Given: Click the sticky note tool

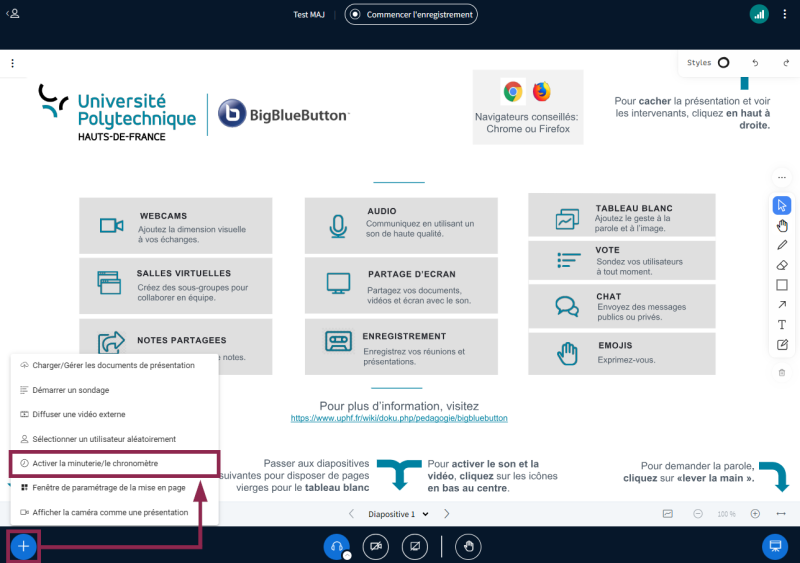Looking at the screenshot, I should 782,345.
